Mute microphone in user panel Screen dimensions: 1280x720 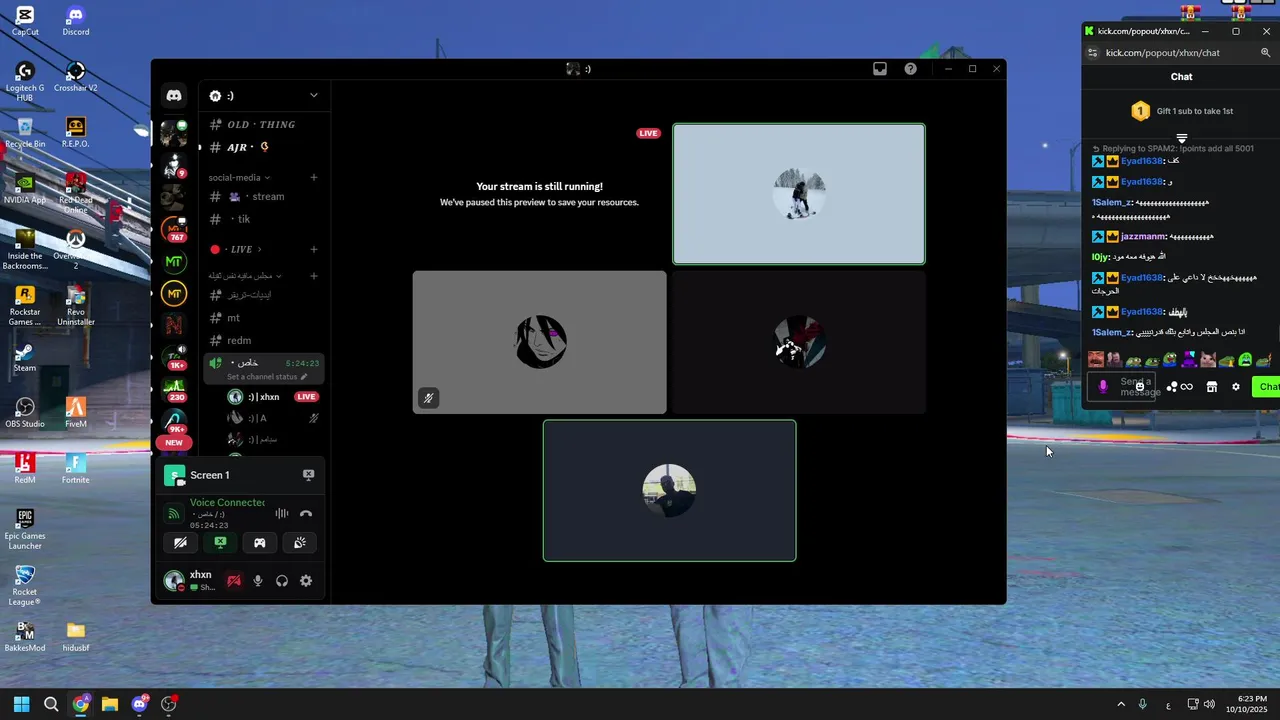[x=258, y=581]
